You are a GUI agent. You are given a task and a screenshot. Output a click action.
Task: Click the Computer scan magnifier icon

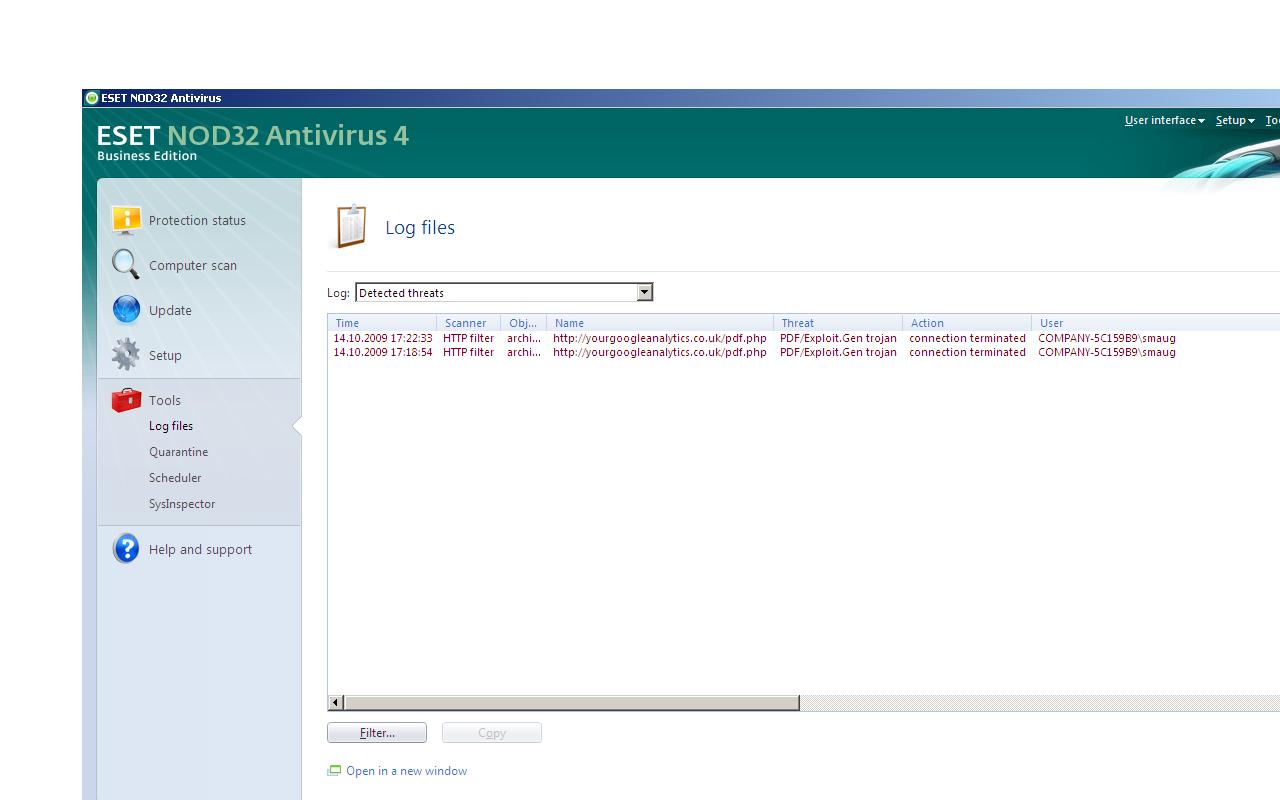pyautogui.click(x=126, y=265)
